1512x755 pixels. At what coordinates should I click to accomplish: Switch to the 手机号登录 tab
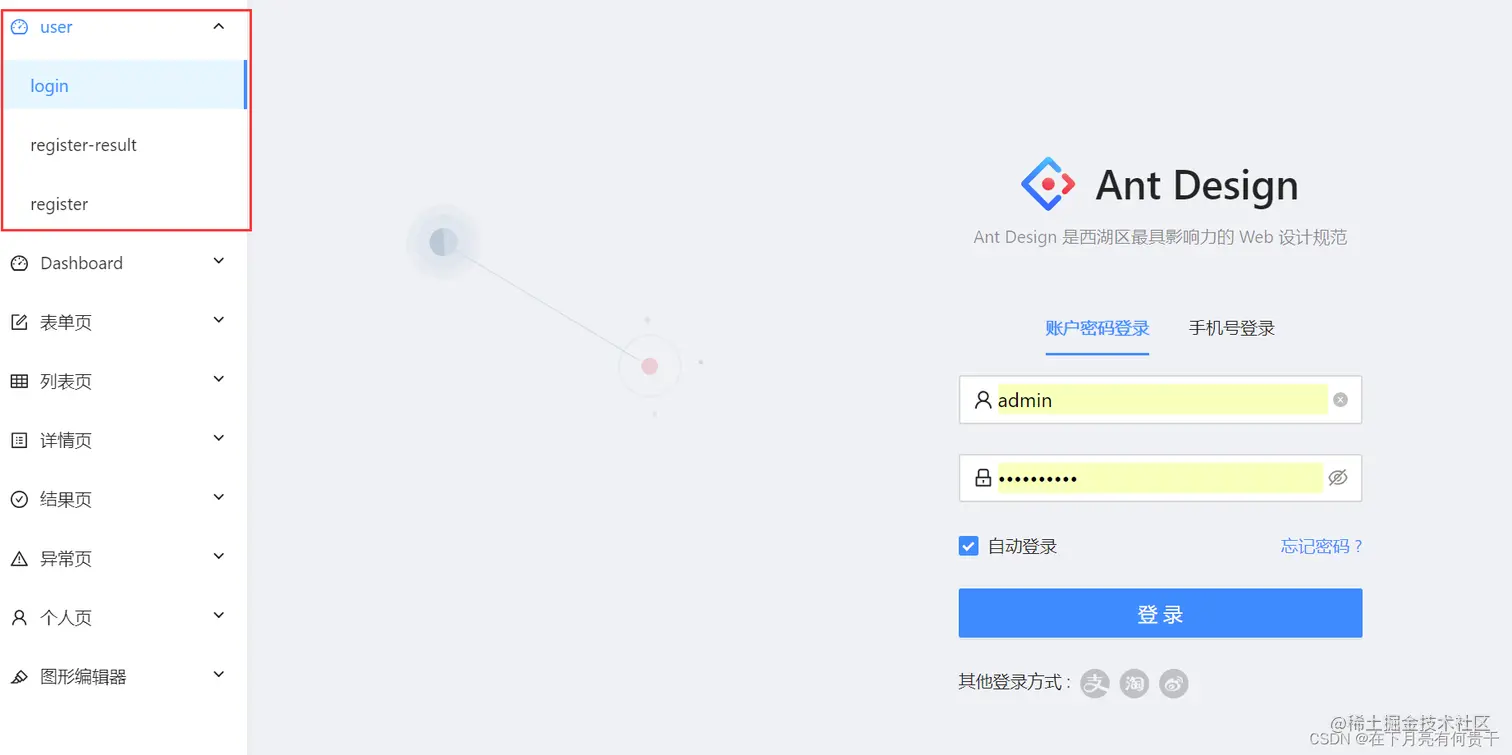click(1231, 328)
